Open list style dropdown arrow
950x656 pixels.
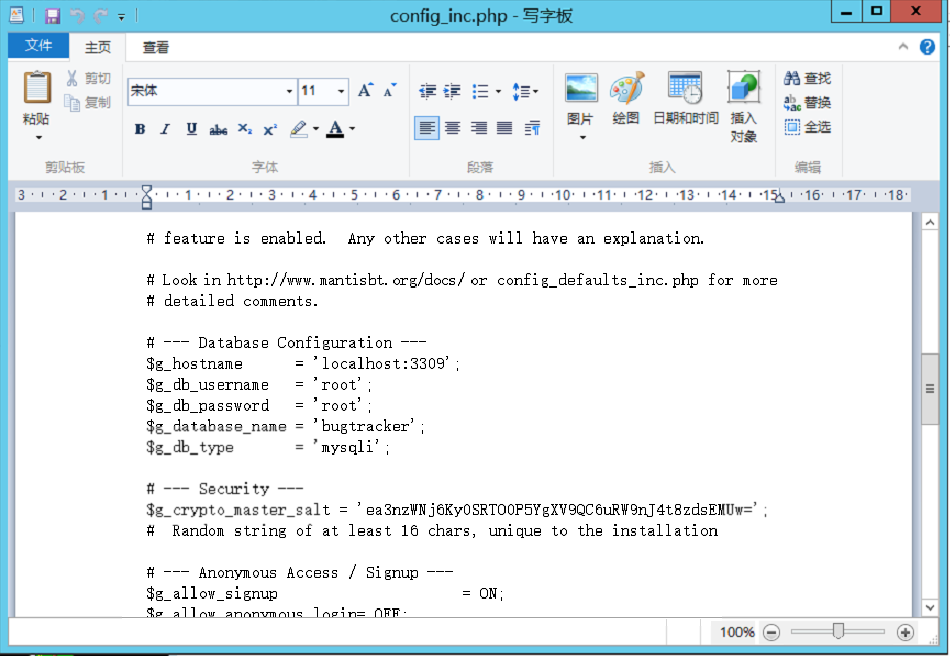point(498,91)
